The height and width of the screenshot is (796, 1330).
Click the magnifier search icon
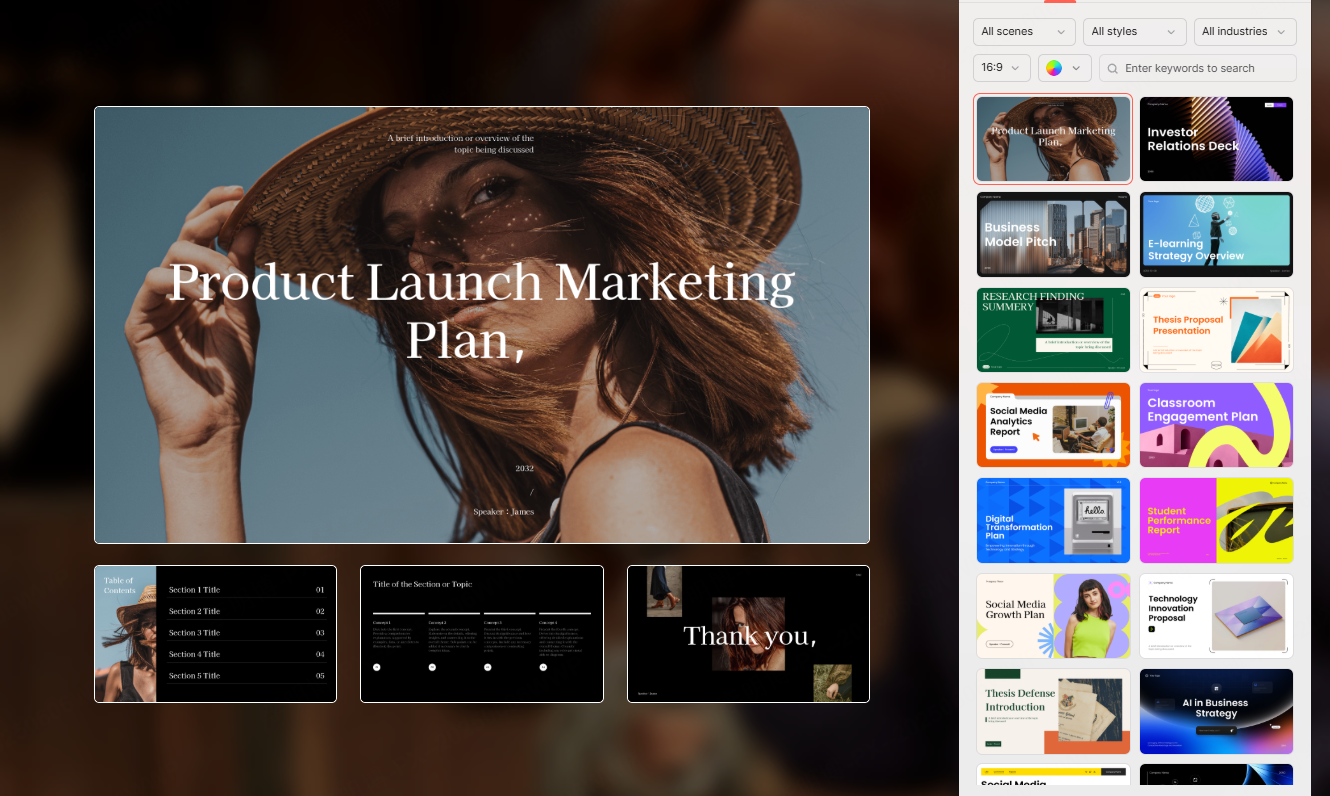pyautogui.click(x=1112, y=68)
